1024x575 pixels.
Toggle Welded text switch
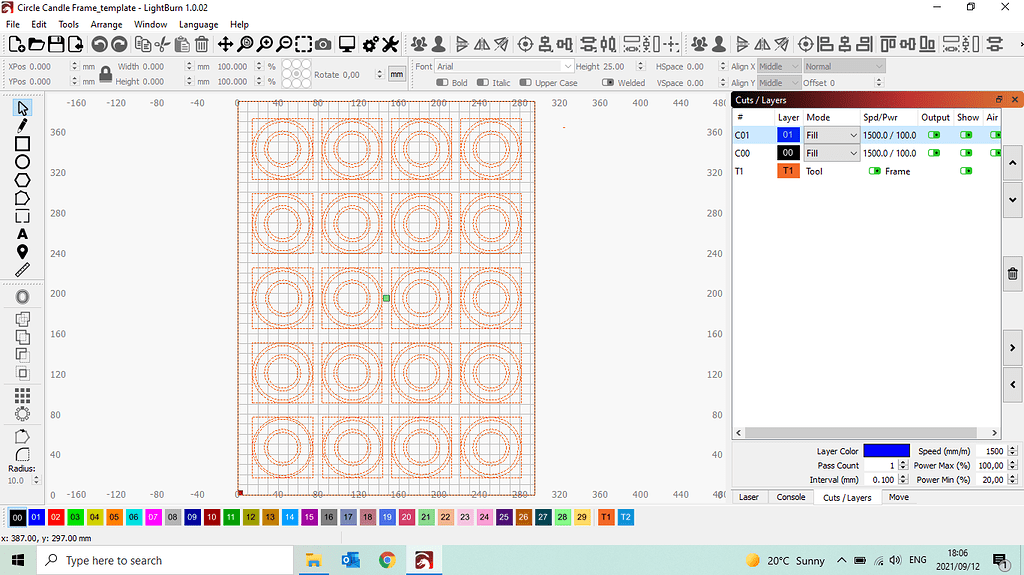[608, 82]
